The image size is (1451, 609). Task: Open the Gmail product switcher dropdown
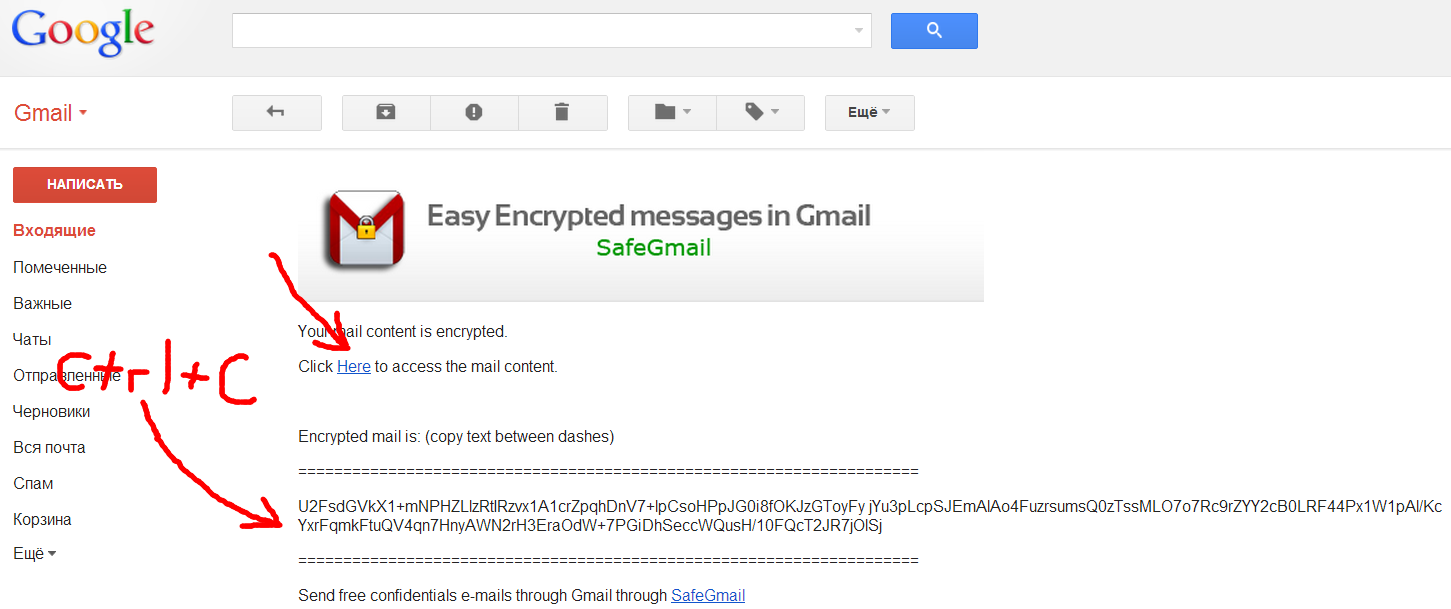pos(51,113)
